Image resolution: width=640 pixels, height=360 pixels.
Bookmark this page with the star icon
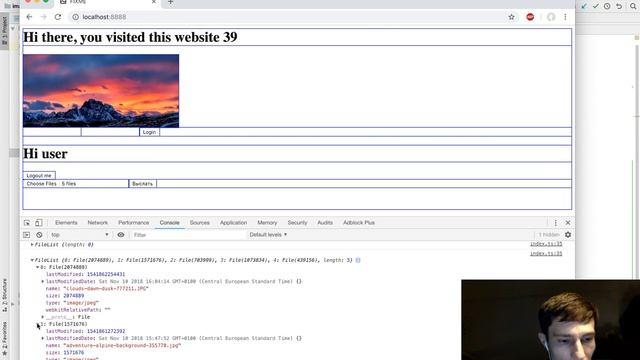511,17
